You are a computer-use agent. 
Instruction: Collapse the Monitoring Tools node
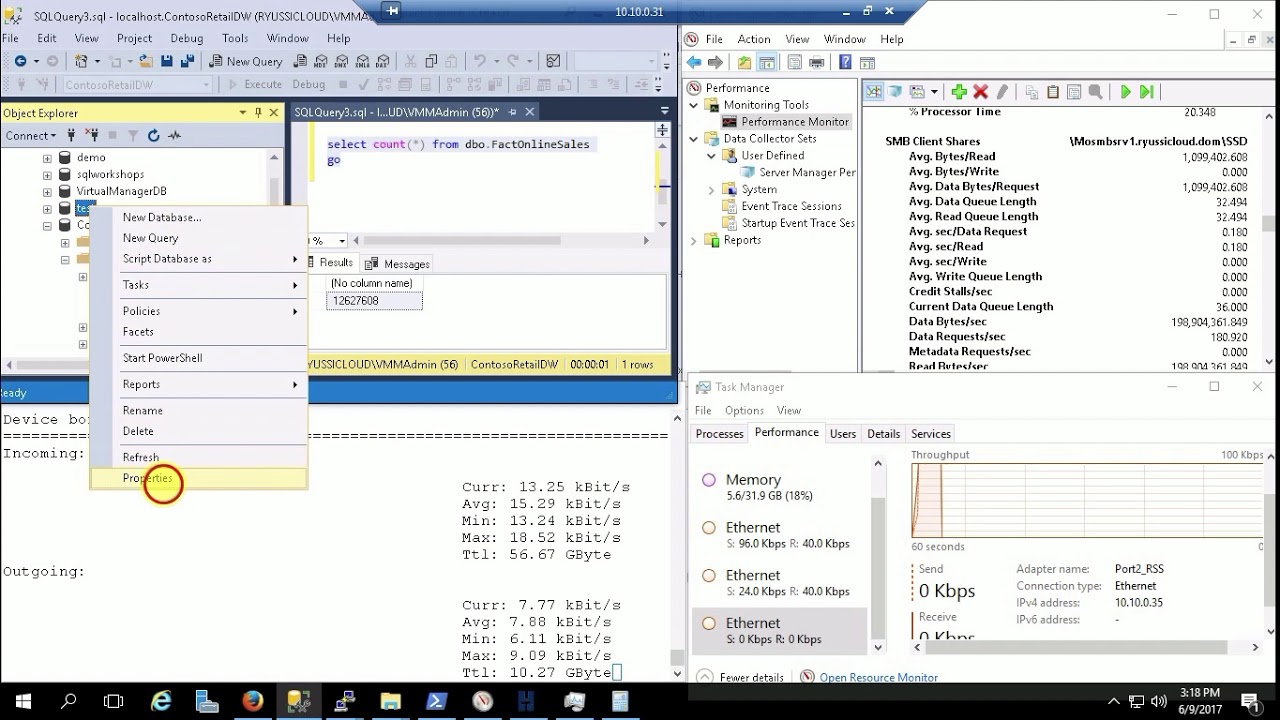695,105
